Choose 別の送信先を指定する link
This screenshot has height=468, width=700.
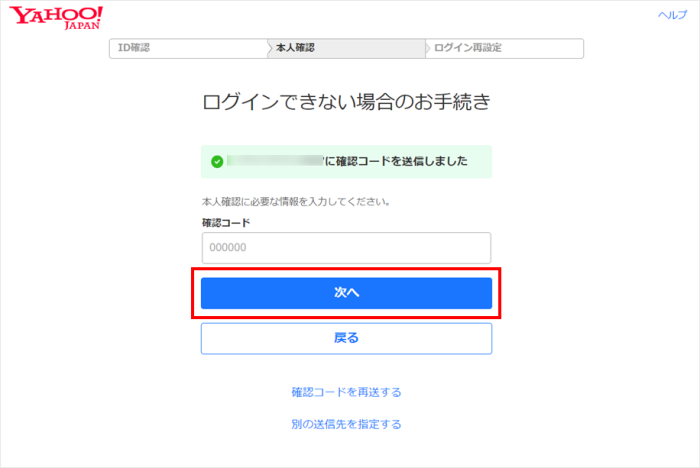(x=346, y=424)
